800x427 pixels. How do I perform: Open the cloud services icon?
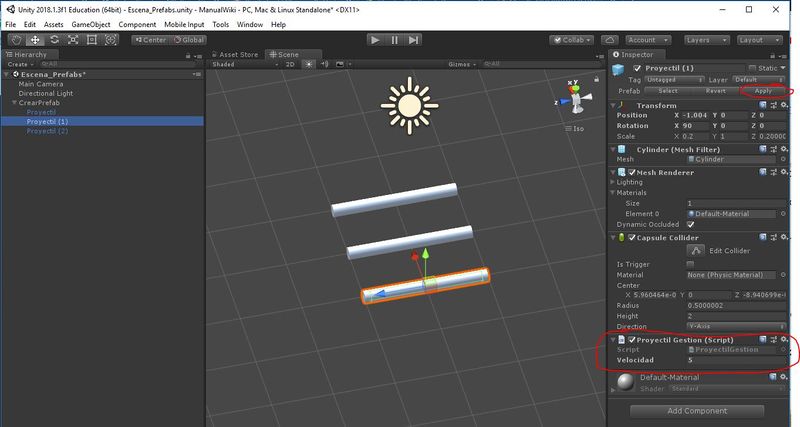click(x=610, y=40)
